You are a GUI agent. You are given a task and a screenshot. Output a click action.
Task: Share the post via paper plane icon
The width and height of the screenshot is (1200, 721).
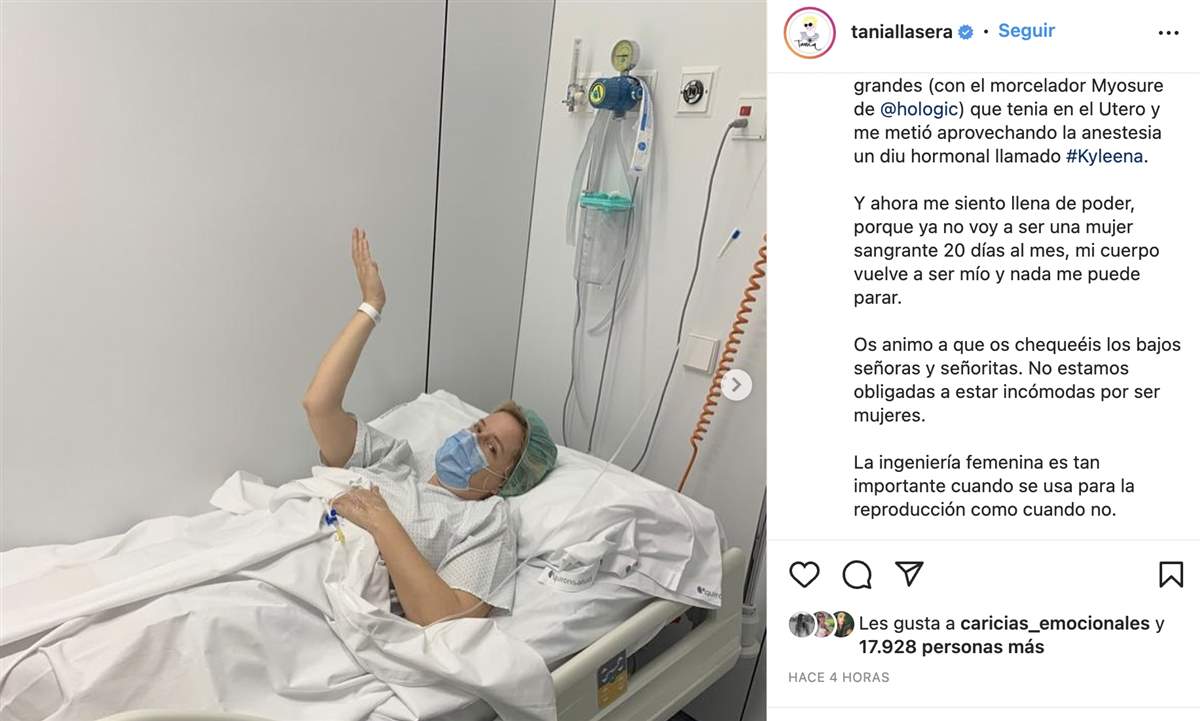[909, 573]
